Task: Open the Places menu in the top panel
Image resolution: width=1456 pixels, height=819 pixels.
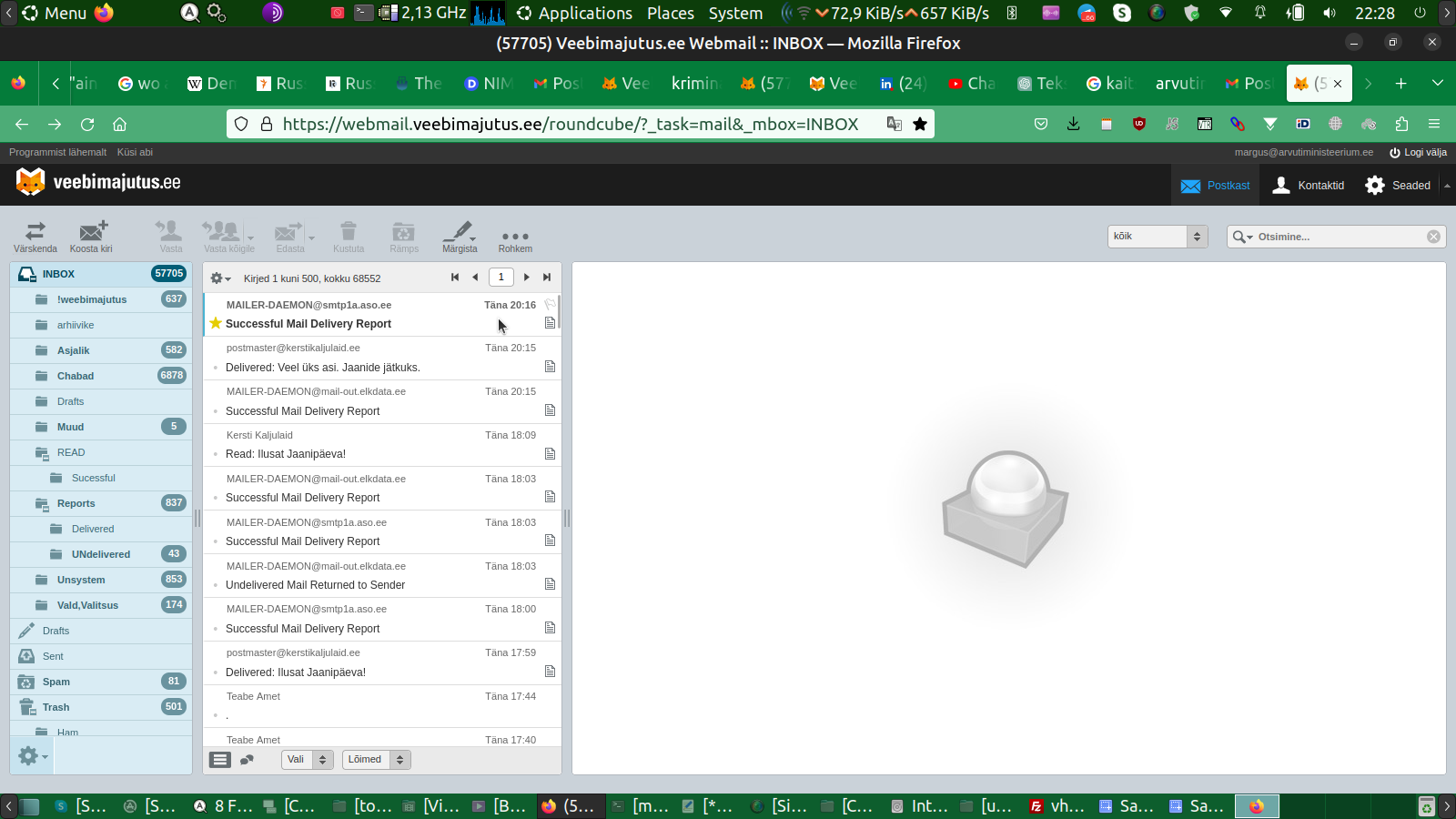Action: tap(671, 13)
